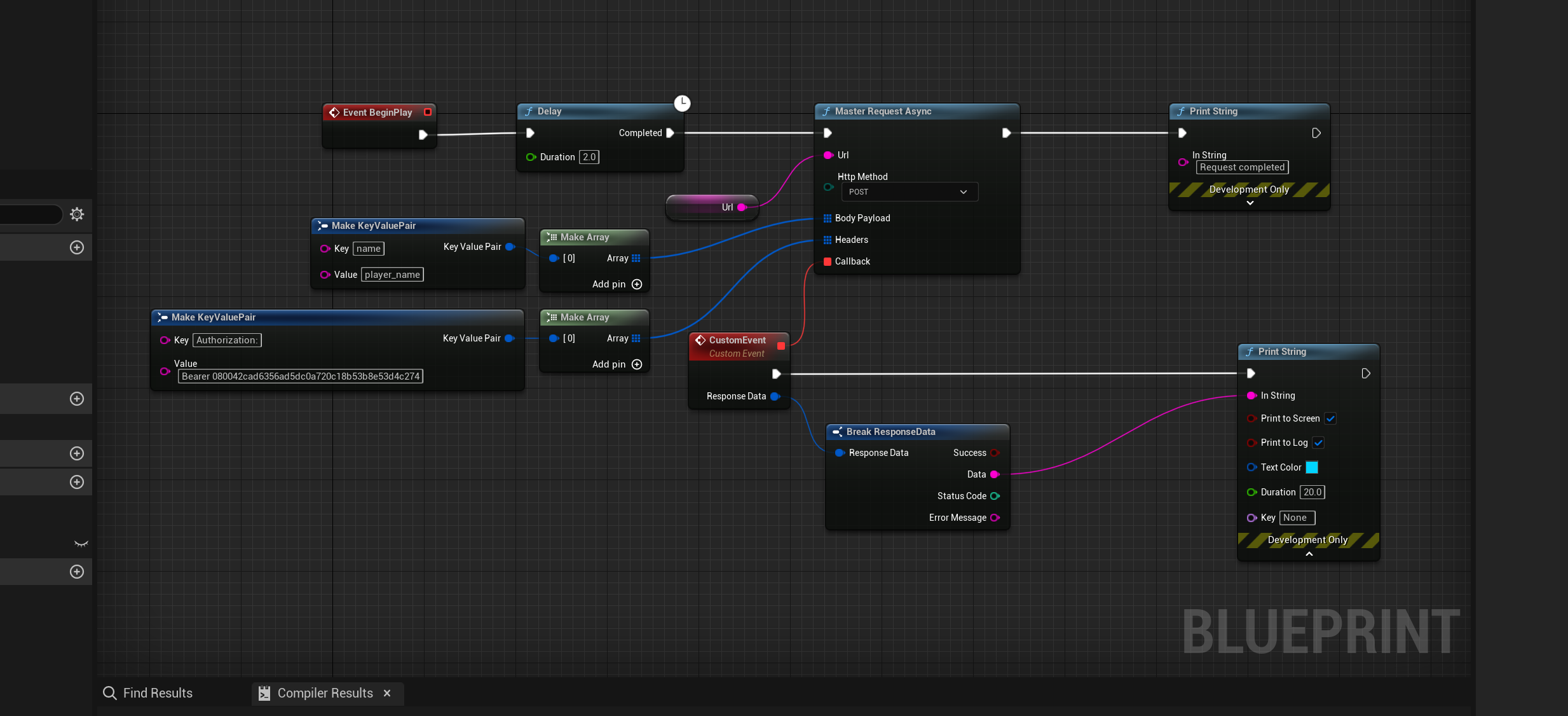This screenshot has height=716, width=1568.
Task: Click Break ResponseData Data output pin
Action: click(x=995, y=474)
